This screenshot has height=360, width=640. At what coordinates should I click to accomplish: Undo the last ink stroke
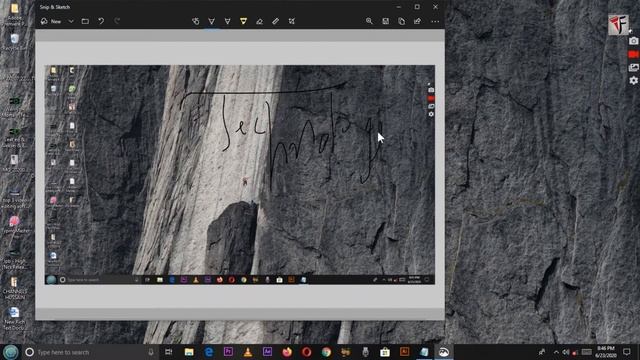click(x=101, y=21)
